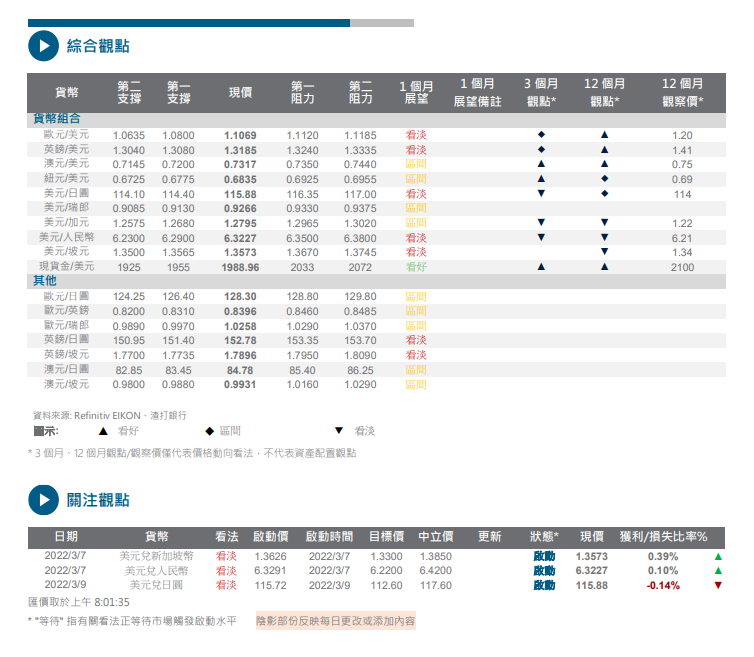Click the 12-month up triangle in 澳元/美元 row

coord(604,164)
